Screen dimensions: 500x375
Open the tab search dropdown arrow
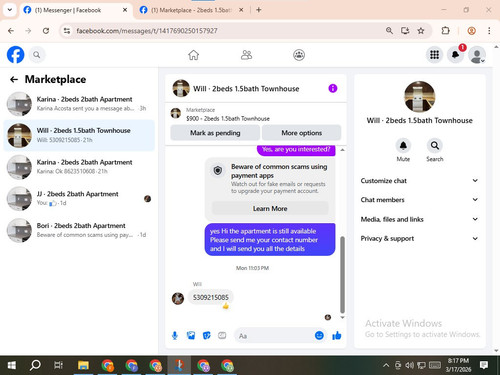[10, 10]
